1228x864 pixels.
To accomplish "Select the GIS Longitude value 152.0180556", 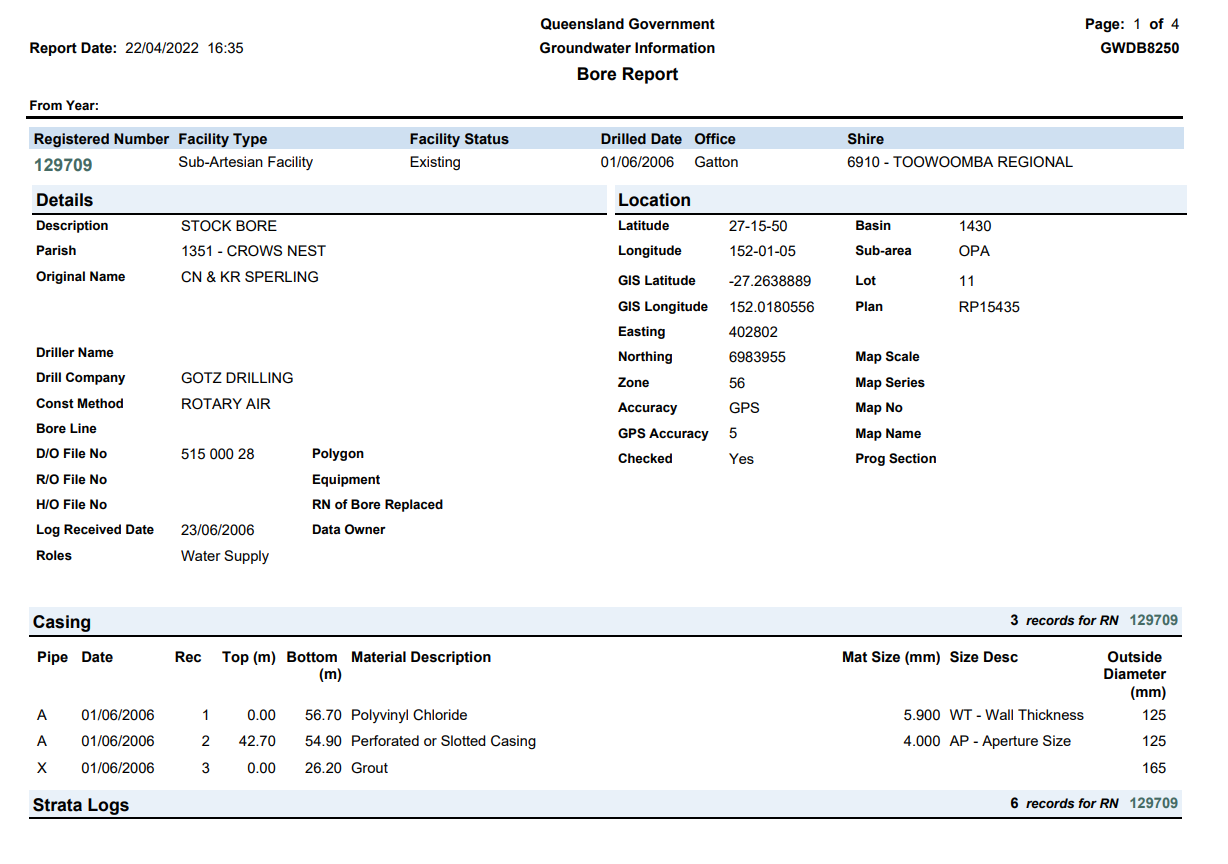I will point(771,307).
